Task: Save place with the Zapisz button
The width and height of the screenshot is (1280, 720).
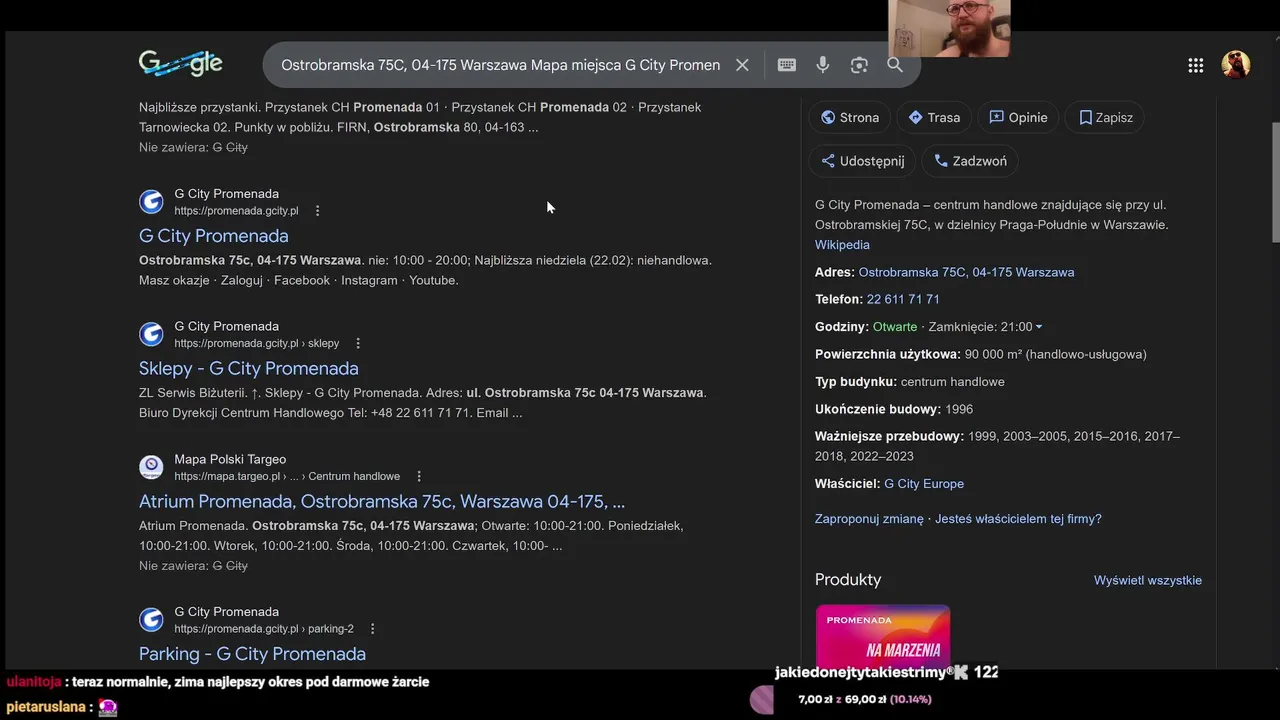Action: point(1106,117)
